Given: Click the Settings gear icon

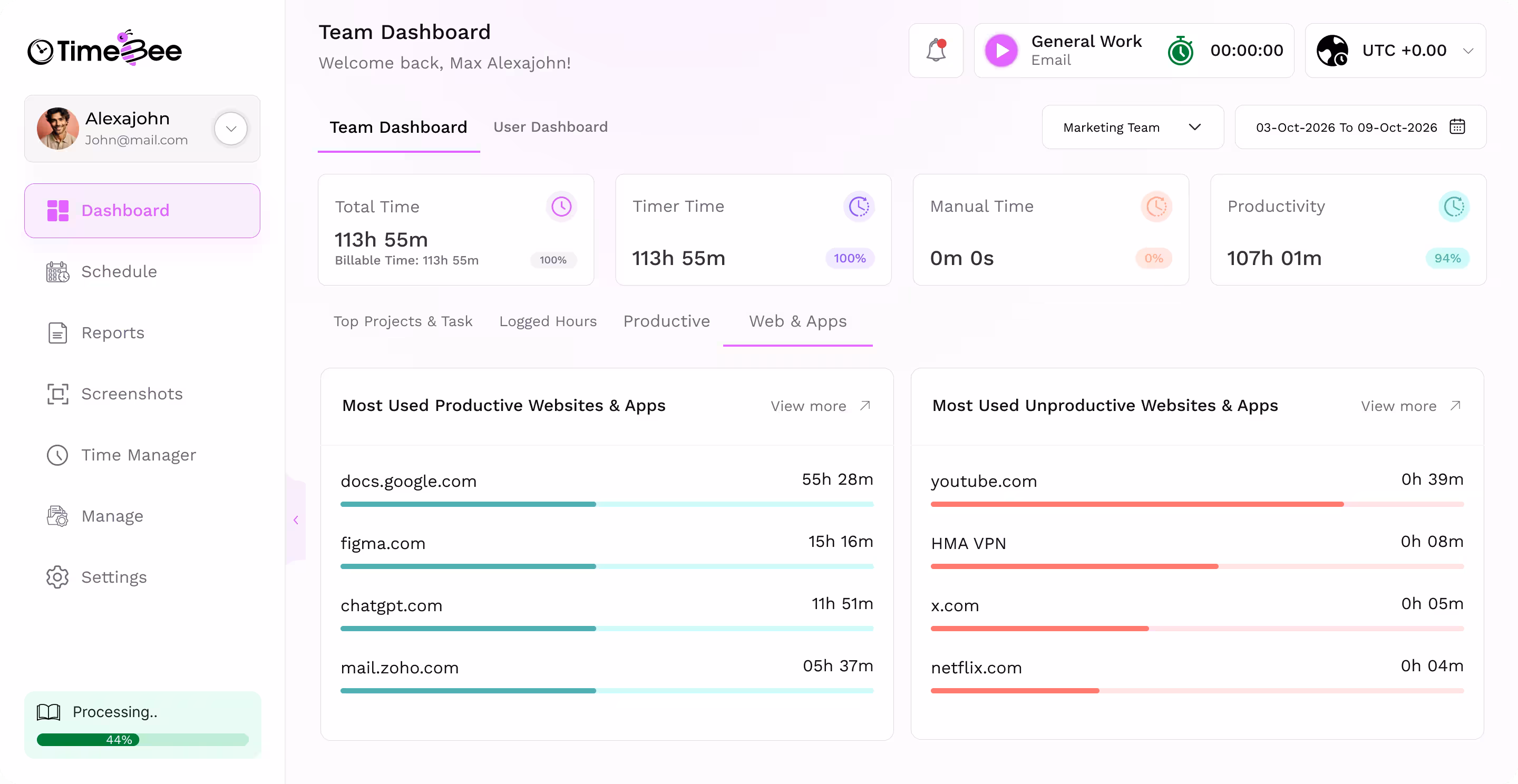Looking at the screenshot, I should click(58, 578).
